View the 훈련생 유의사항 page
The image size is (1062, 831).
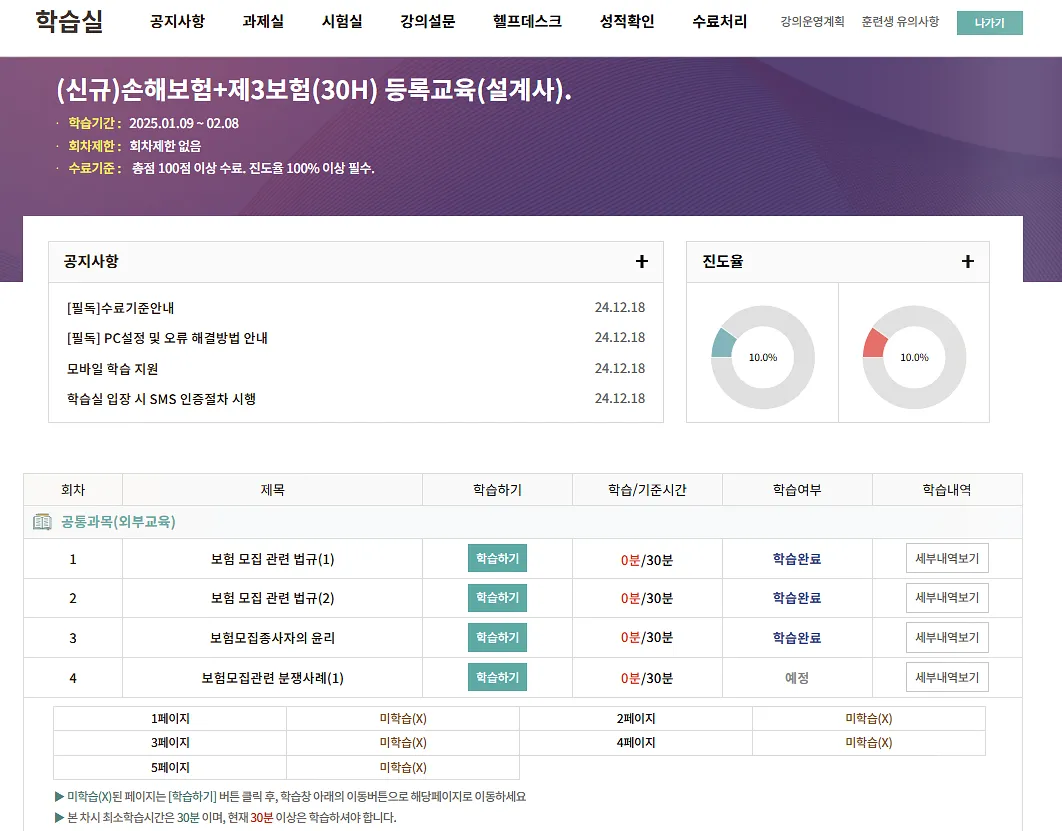point(899,18)
